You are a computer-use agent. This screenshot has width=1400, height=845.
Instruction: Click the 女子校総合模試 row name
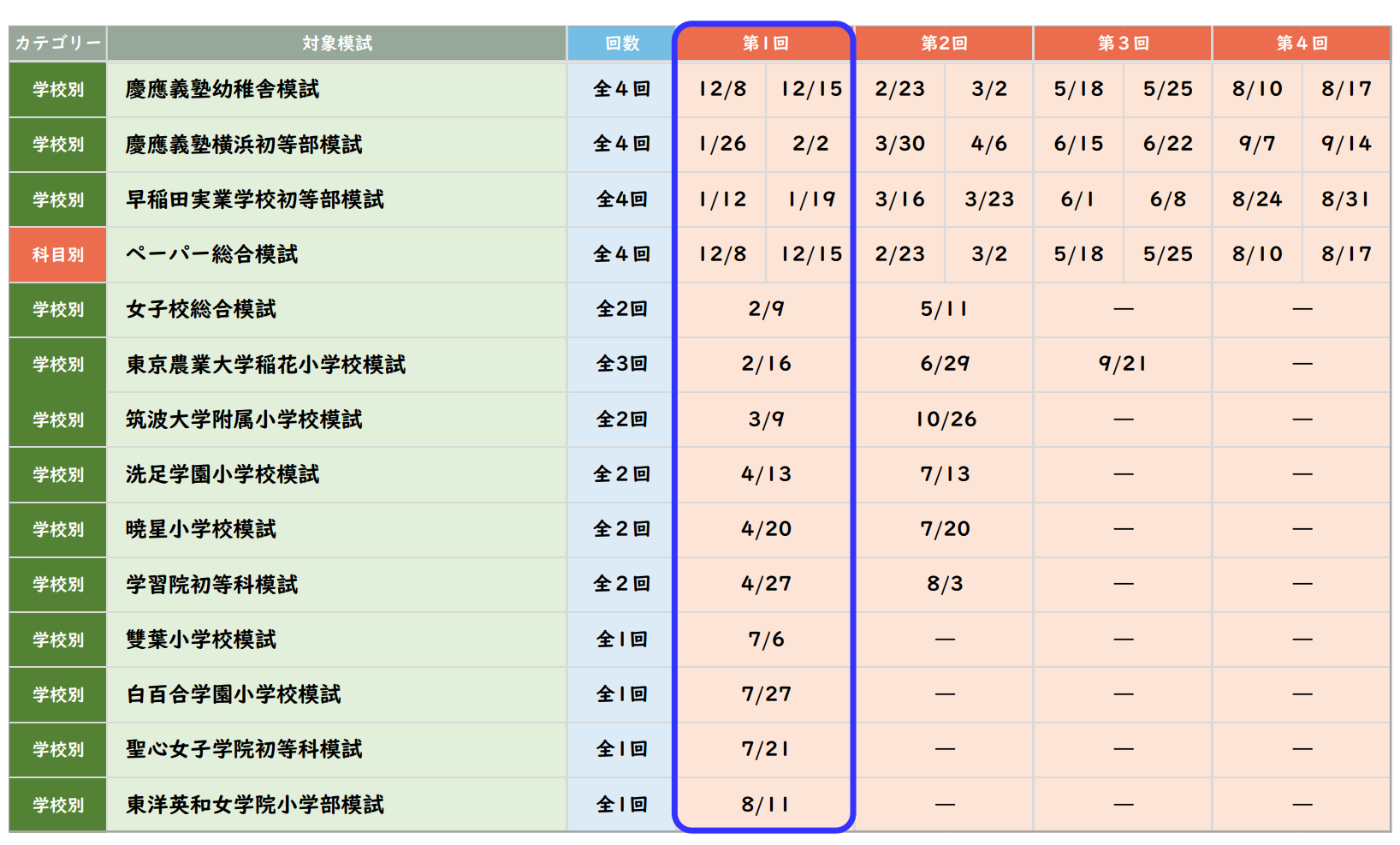[201, 309]
